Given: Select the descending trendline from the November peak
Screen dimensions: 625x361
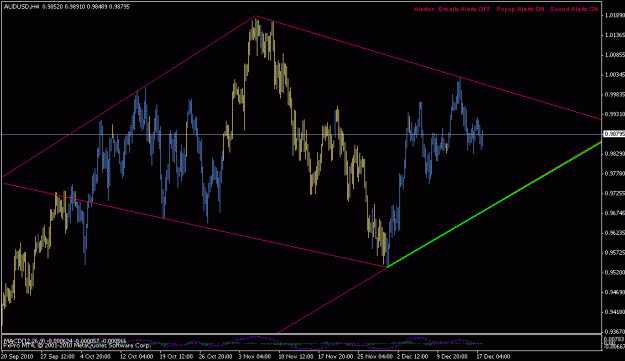Looking at the screenshot, I should 428,67.
